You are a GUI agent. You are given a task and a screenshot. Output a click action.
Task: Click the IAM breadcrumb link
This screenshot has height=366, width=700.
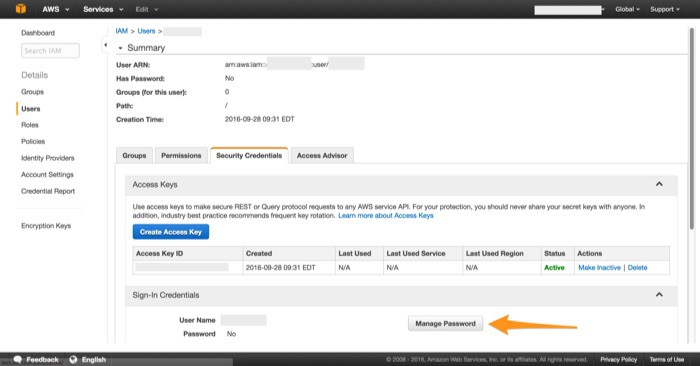121,31
